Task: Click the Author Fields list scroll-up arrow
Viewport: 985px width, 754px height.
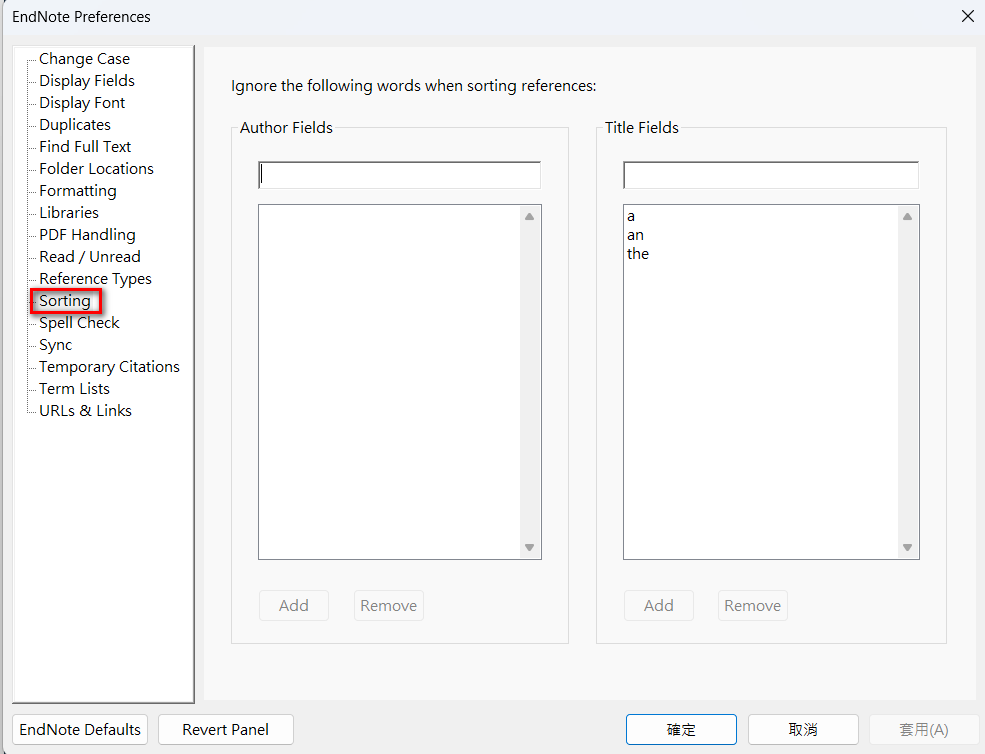Action: tap(530, 217)
